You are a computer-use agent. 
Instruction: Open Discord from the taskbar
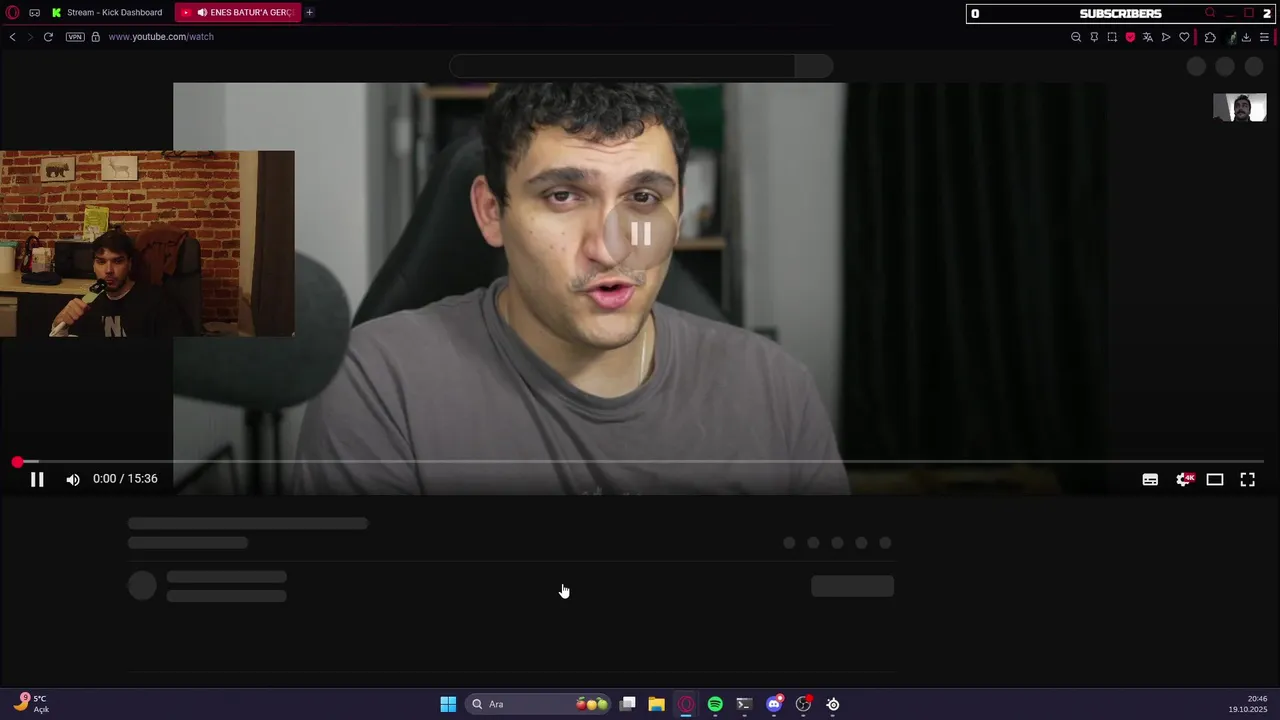pos(774,704)
